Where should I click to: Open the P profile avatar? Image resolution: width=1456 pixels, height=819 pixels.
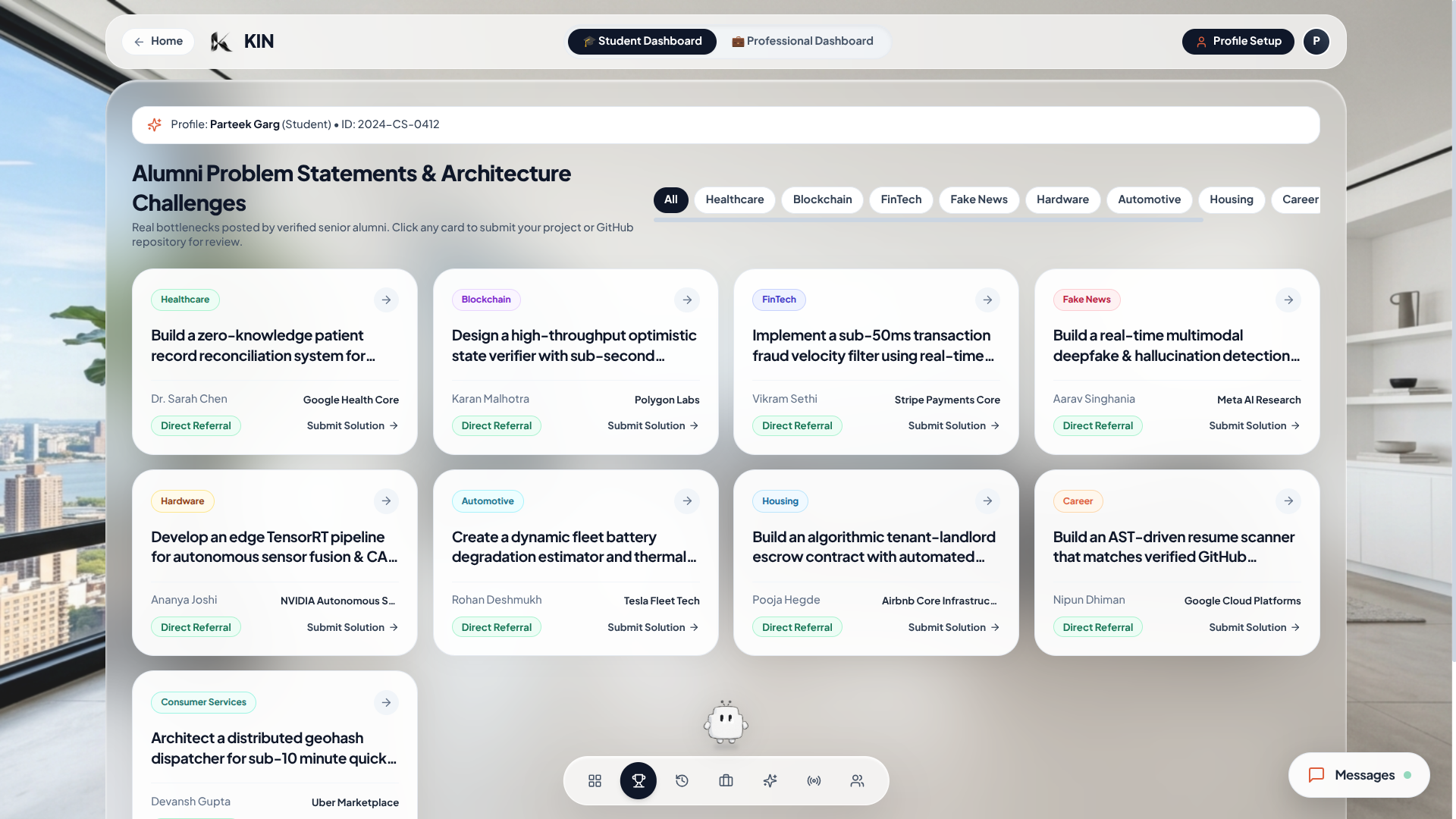point(1316,42)
